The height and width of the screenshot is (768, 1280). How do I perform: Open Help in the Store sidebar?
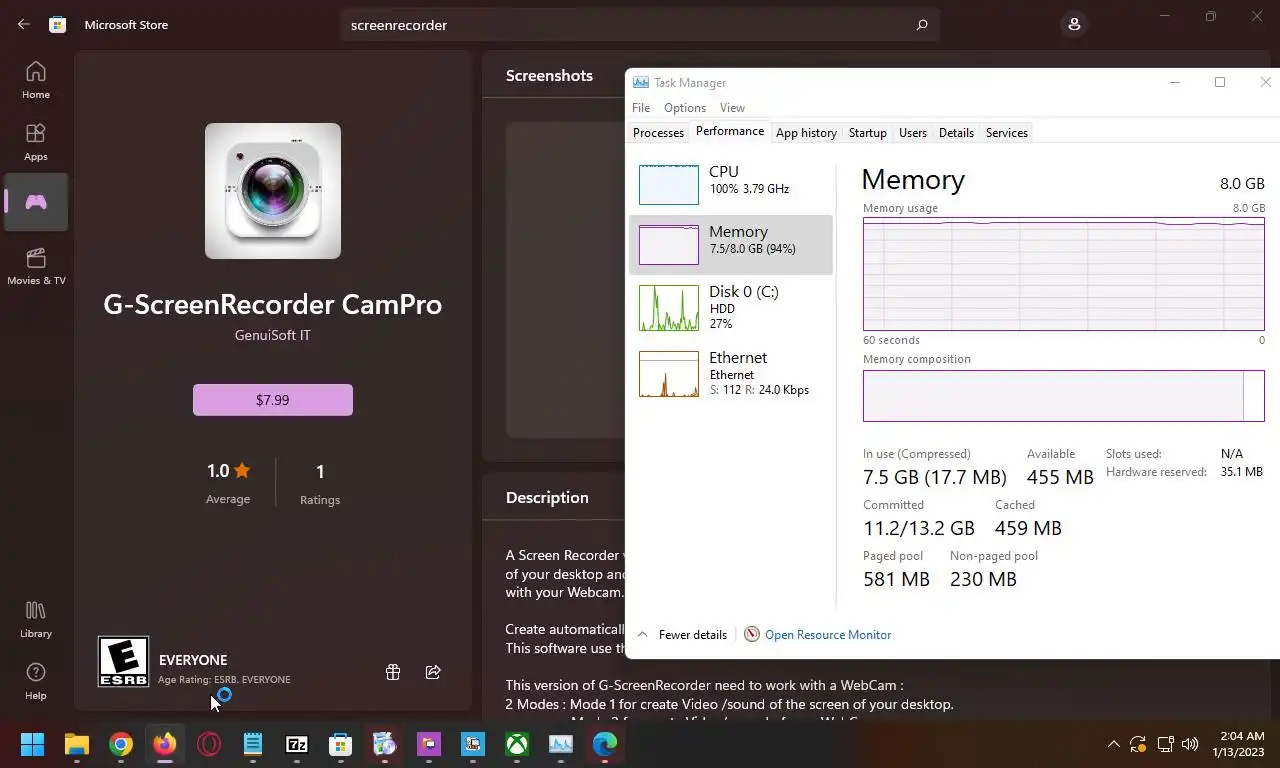[36, 681]
